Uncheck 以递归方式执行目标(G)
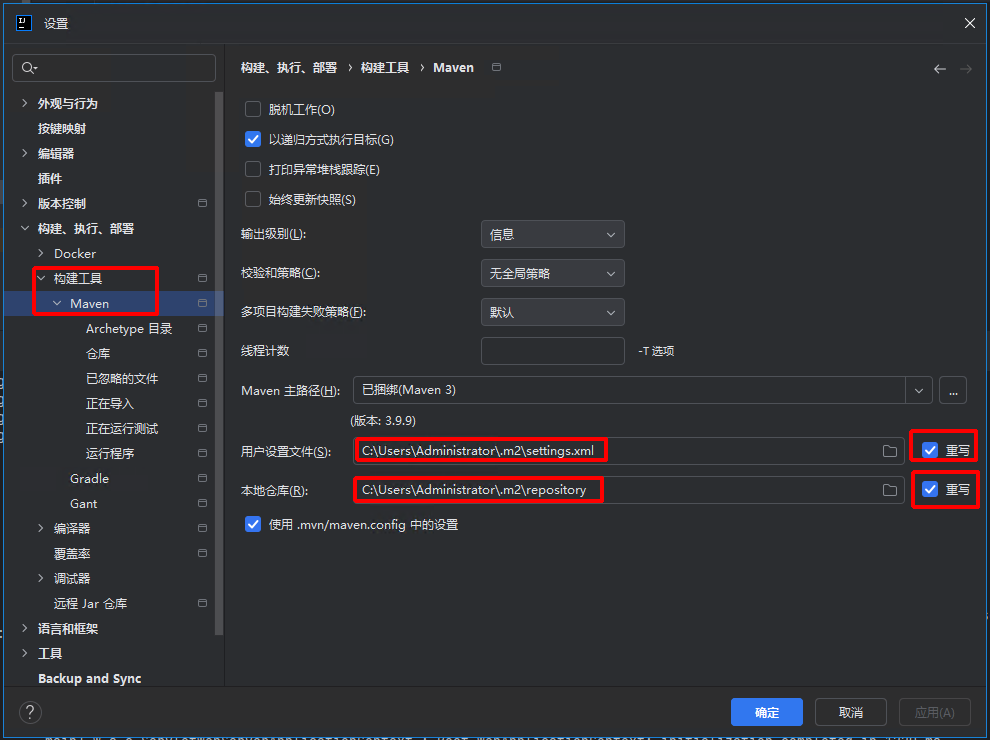This screenshot has height=740, width=990. tap(253, 140)
